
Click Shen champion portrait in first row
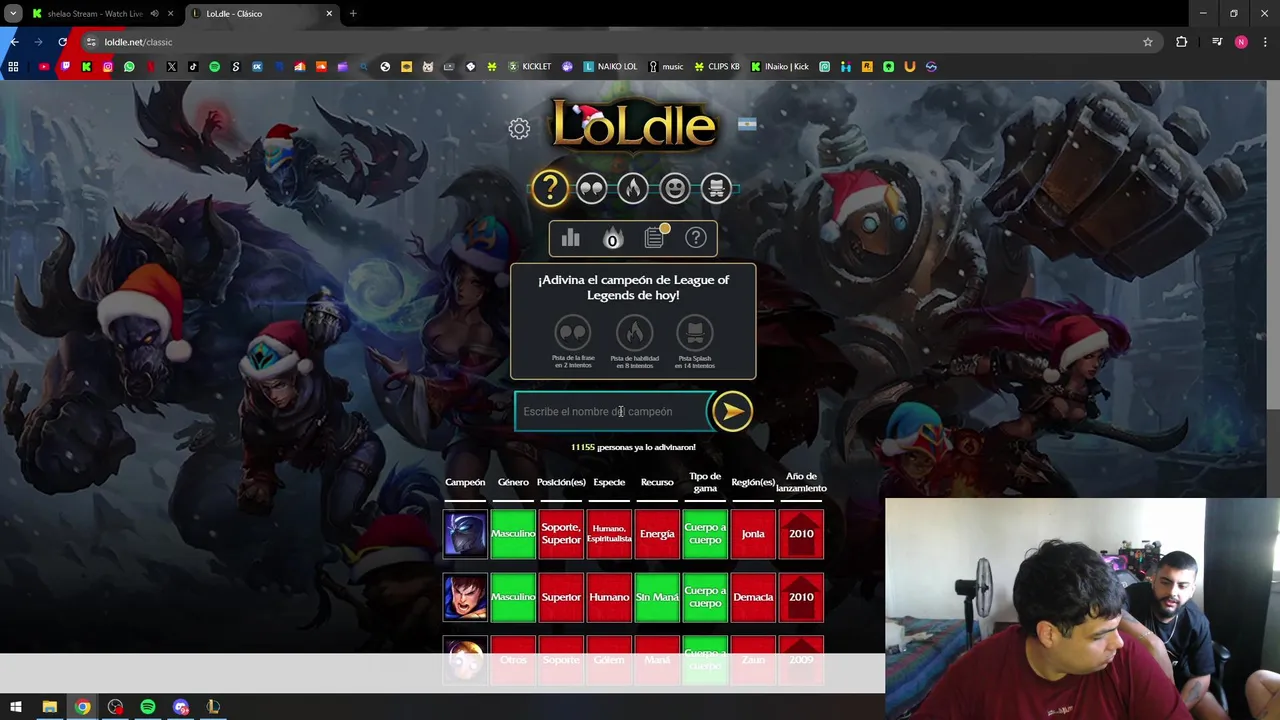465,534
